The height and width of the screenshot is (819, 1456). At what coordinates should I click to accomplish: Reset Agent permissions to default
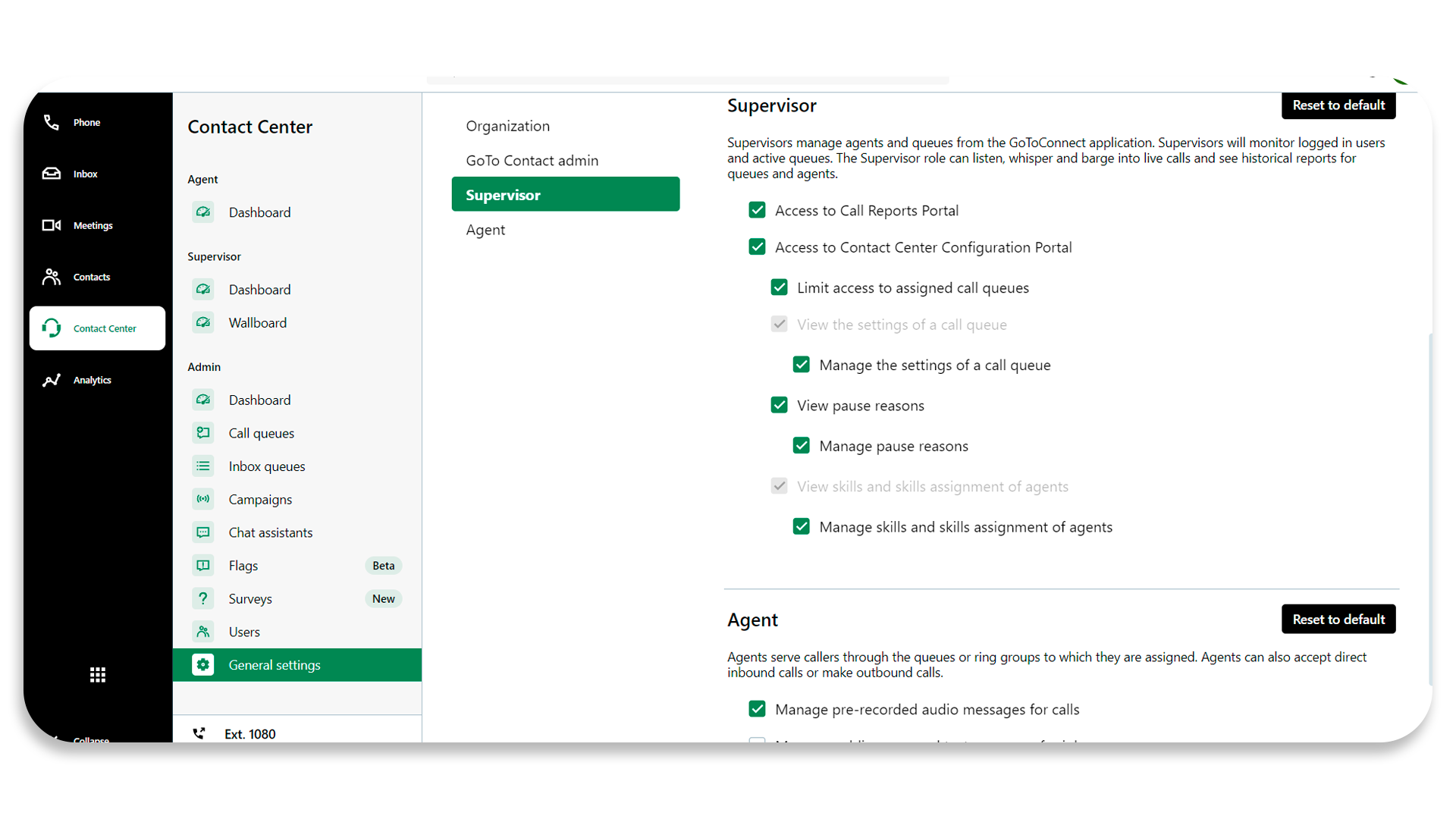(x=1338, y=620)
